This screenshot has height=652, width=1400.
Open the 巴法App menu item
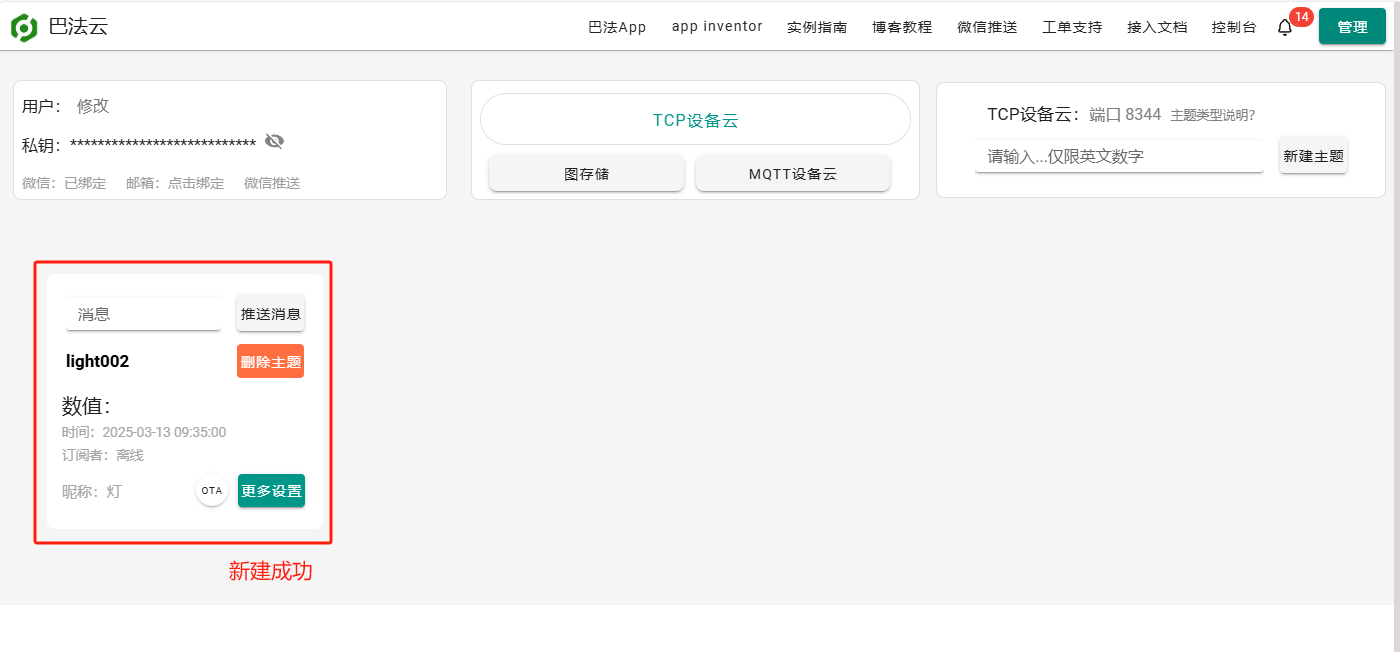(x=617, y=27)
